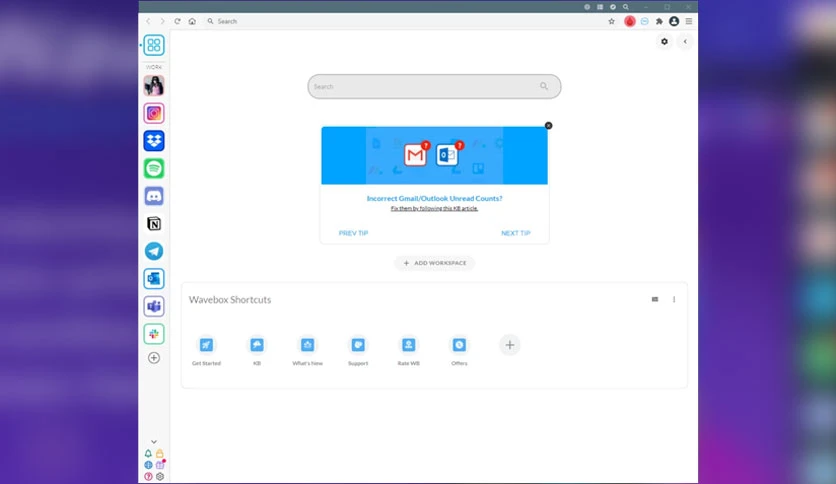This screenshot has height=484, width=836.
Task: Click the Gmail icon in tip banner
Action: pos(415,155)
